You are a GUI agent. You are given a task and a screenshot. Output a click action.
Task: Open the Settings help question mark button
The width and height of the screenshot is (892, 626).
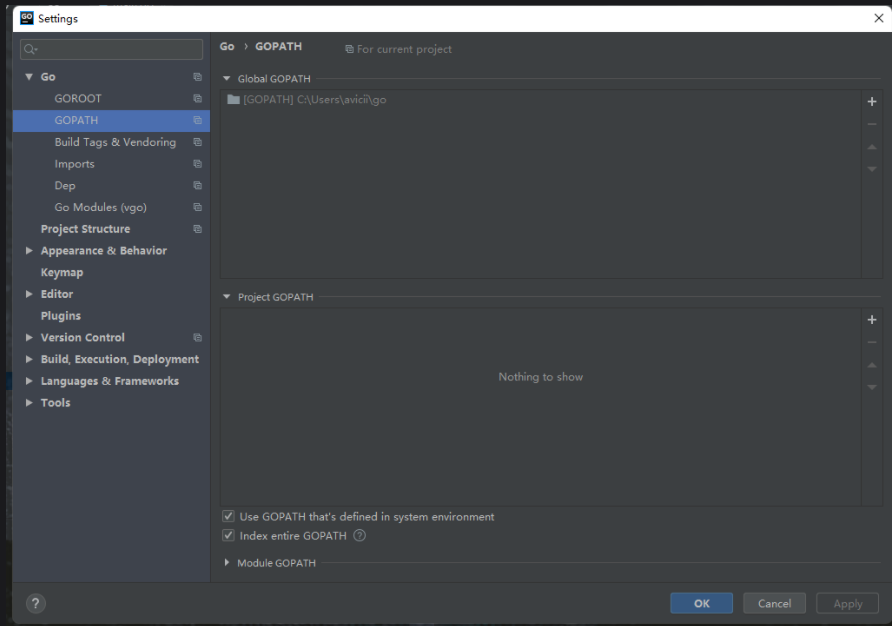click(35, 603)
